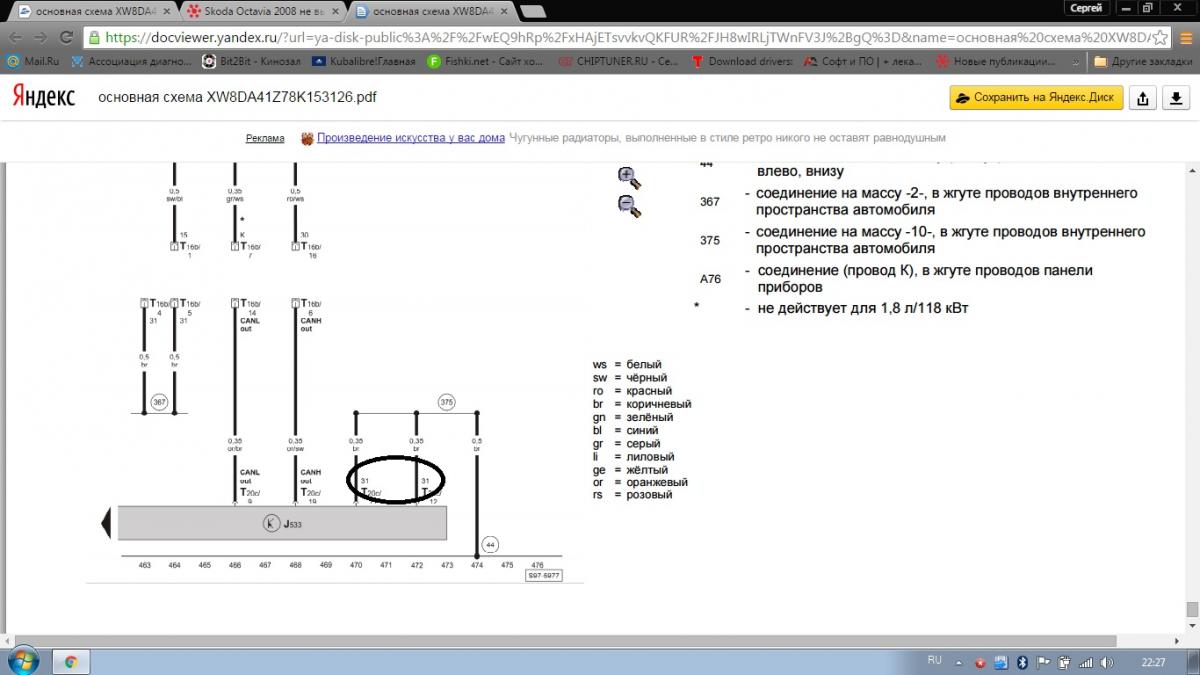Click the vertical page scrollbar thumb
Viewport: 1200px width, 675px height.
1192,609
